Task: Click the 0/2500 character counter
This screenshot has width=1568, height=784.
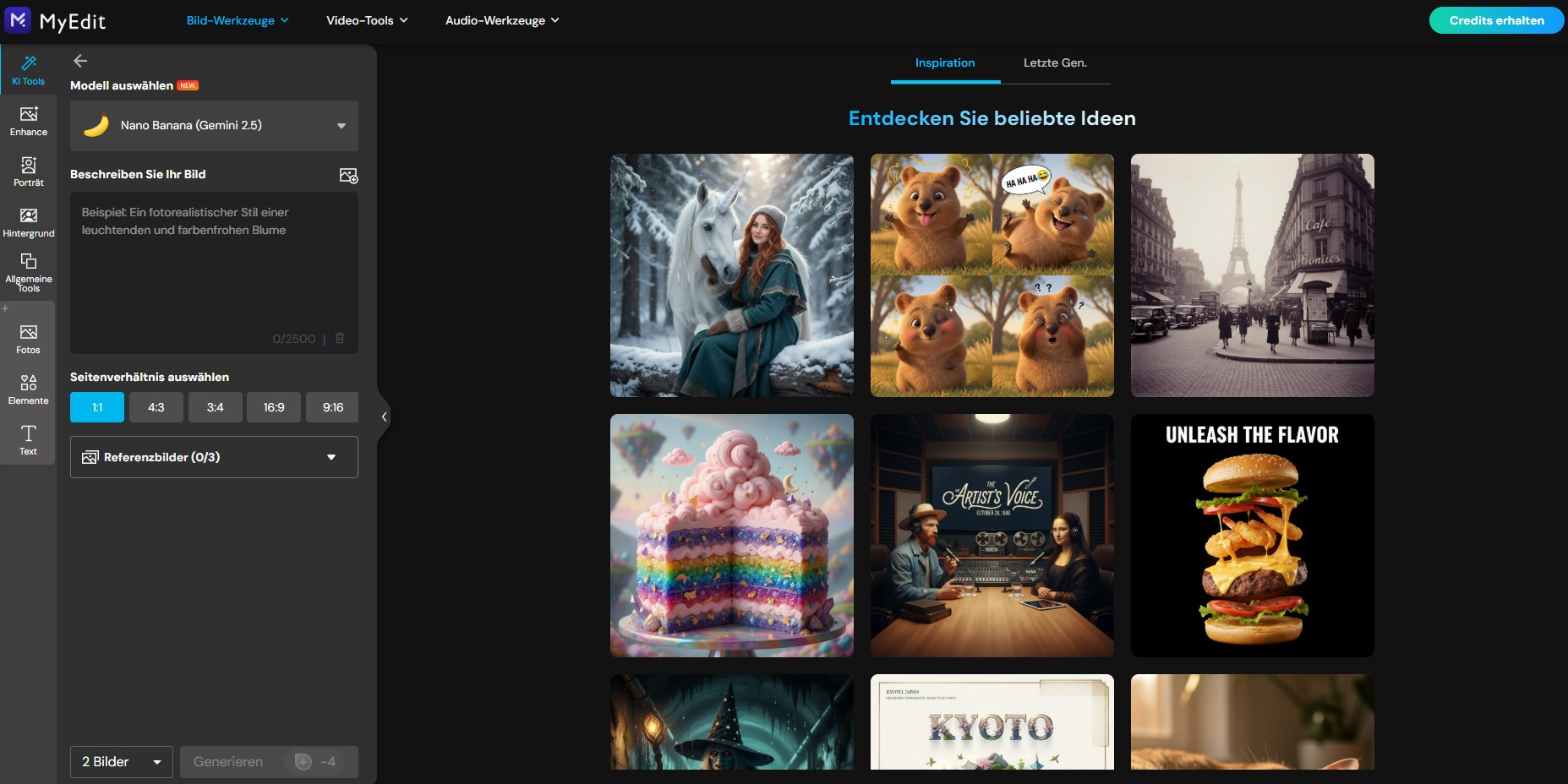Action: 293,339
